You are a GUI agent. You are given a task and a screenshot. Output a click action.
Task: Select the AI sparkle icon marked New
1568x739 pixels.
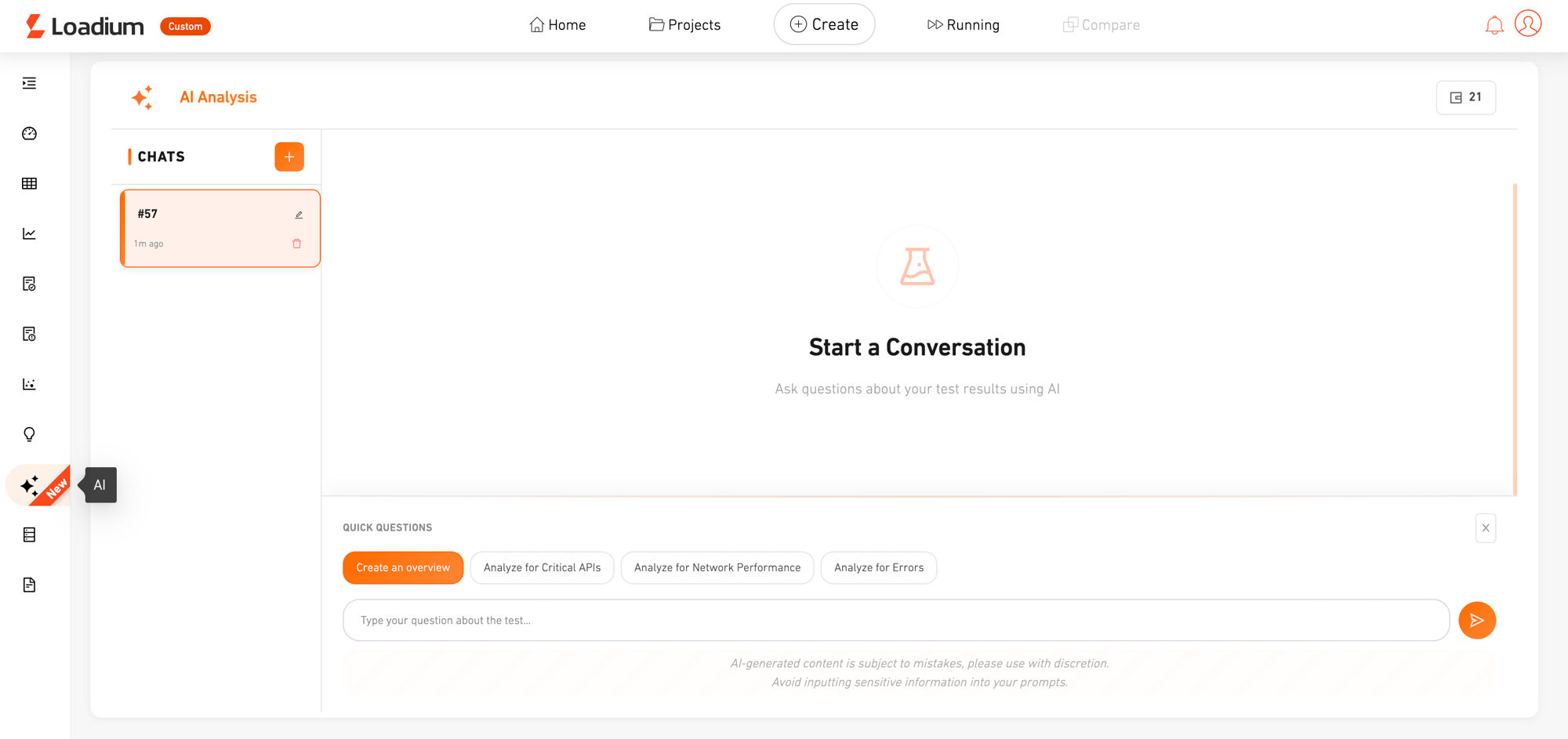coord(31,486)
